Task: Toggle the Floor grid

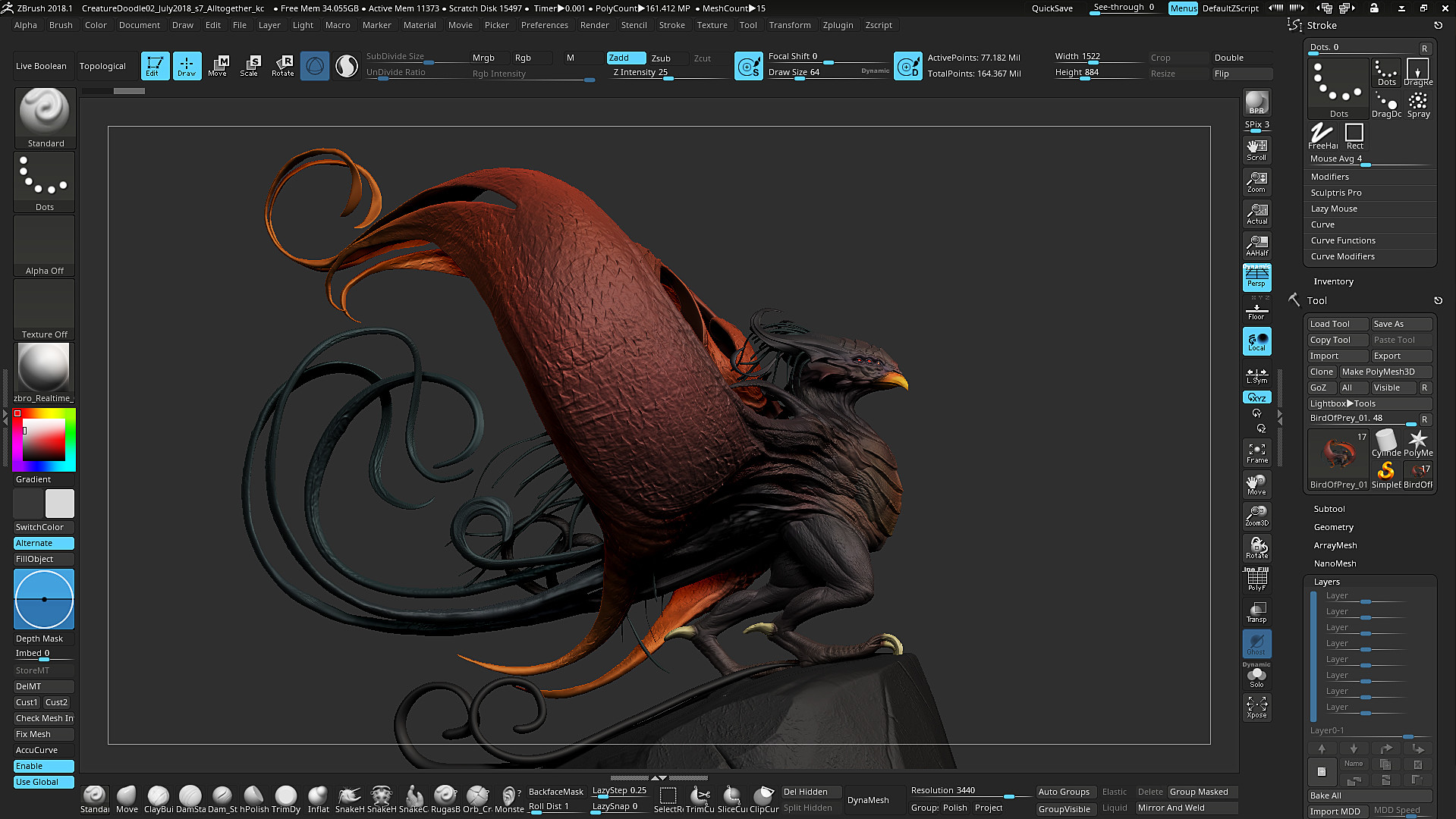Action: point(1256,309)
